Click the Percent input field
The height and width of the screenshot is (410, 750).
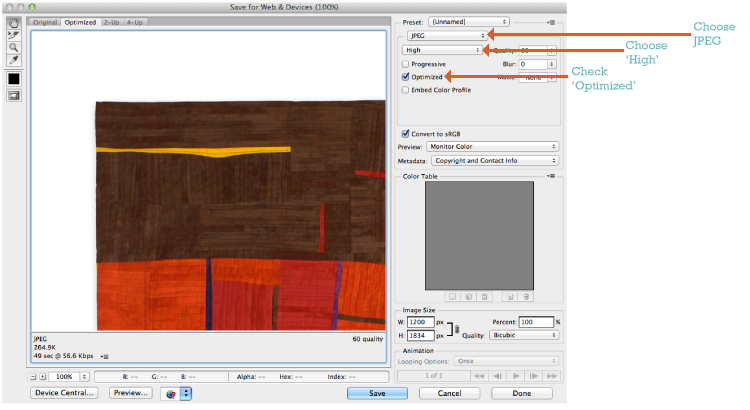(x=536, y=322)
